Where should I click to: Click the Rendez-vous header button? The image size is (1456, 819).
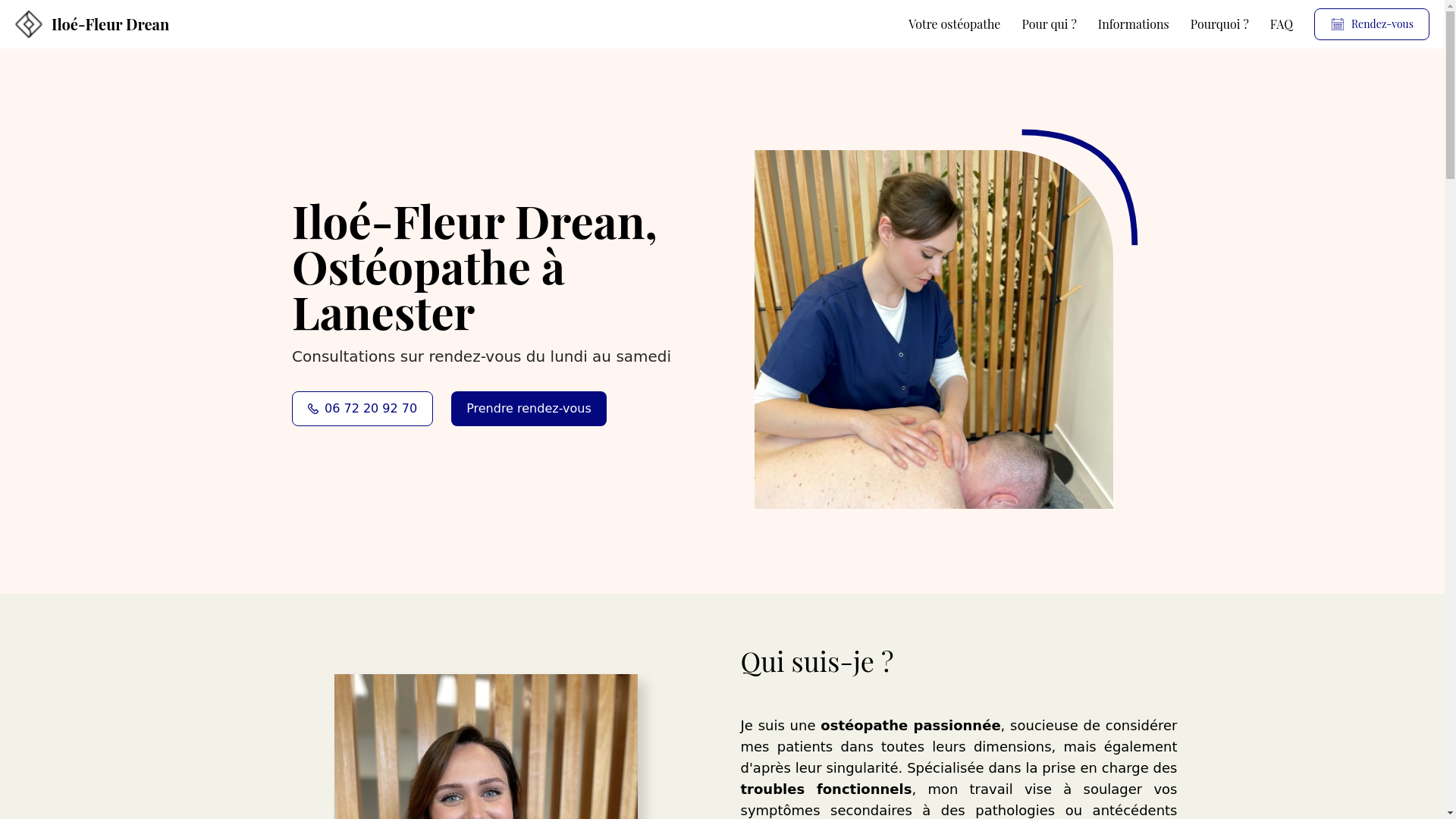[1371, 24]
